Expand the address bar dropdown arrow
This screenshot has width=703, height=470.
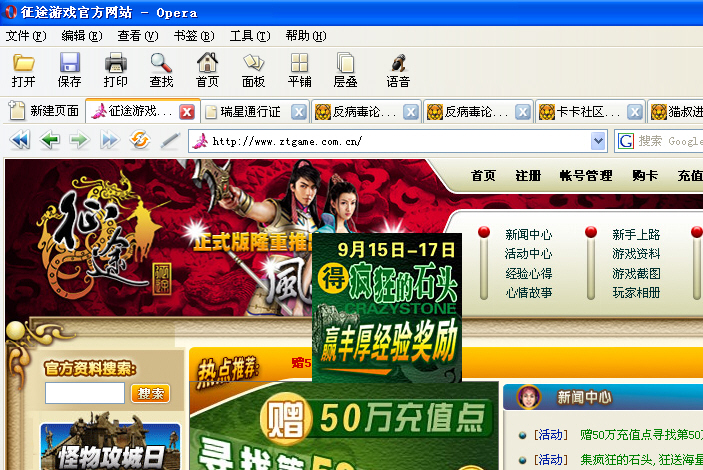598,141
